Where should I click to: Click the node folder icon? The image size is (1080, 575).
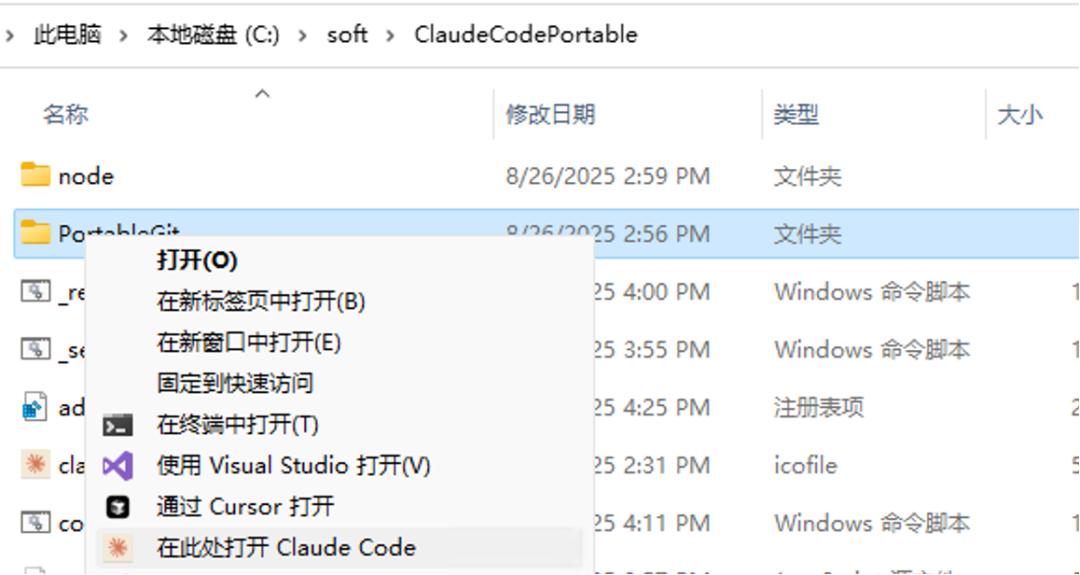[36, 175]
